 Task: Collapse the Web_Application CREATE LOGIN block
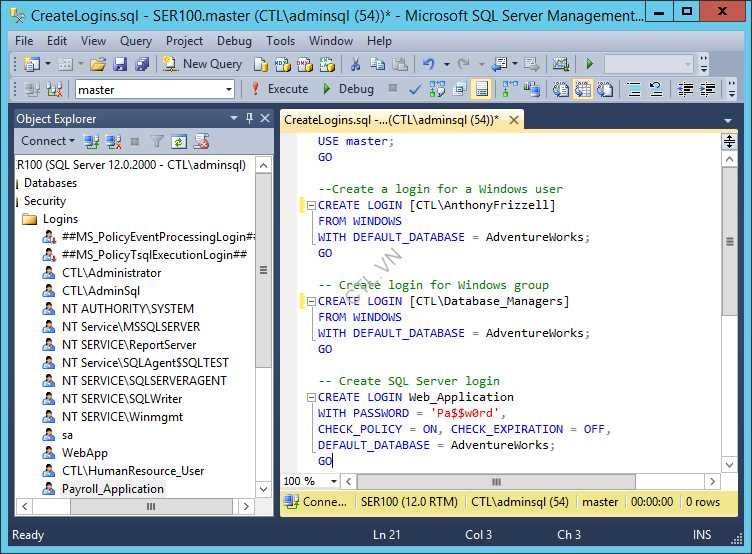[311, 397]
